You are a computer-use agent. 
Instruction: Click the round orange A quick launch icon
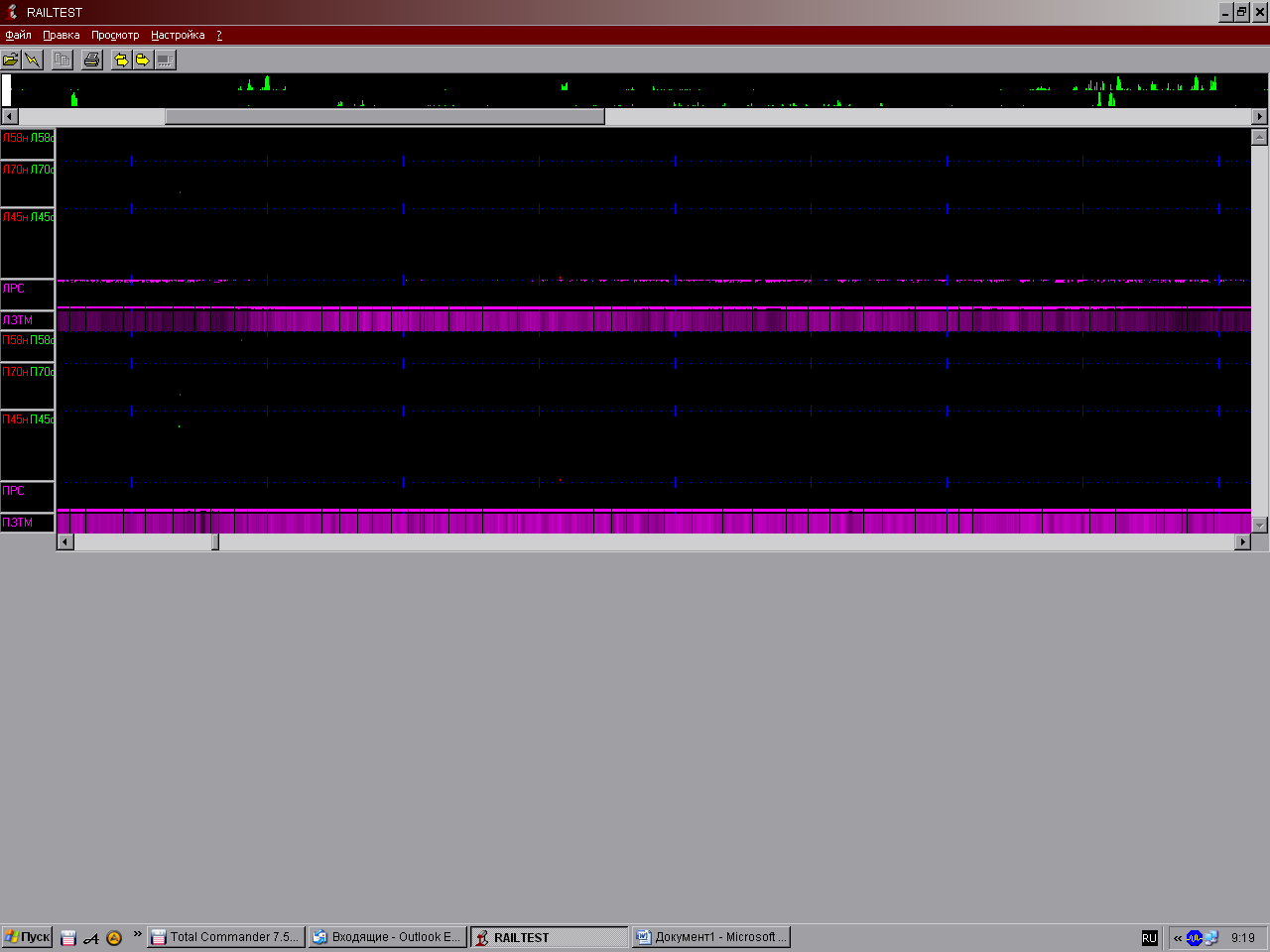[114, 937]
